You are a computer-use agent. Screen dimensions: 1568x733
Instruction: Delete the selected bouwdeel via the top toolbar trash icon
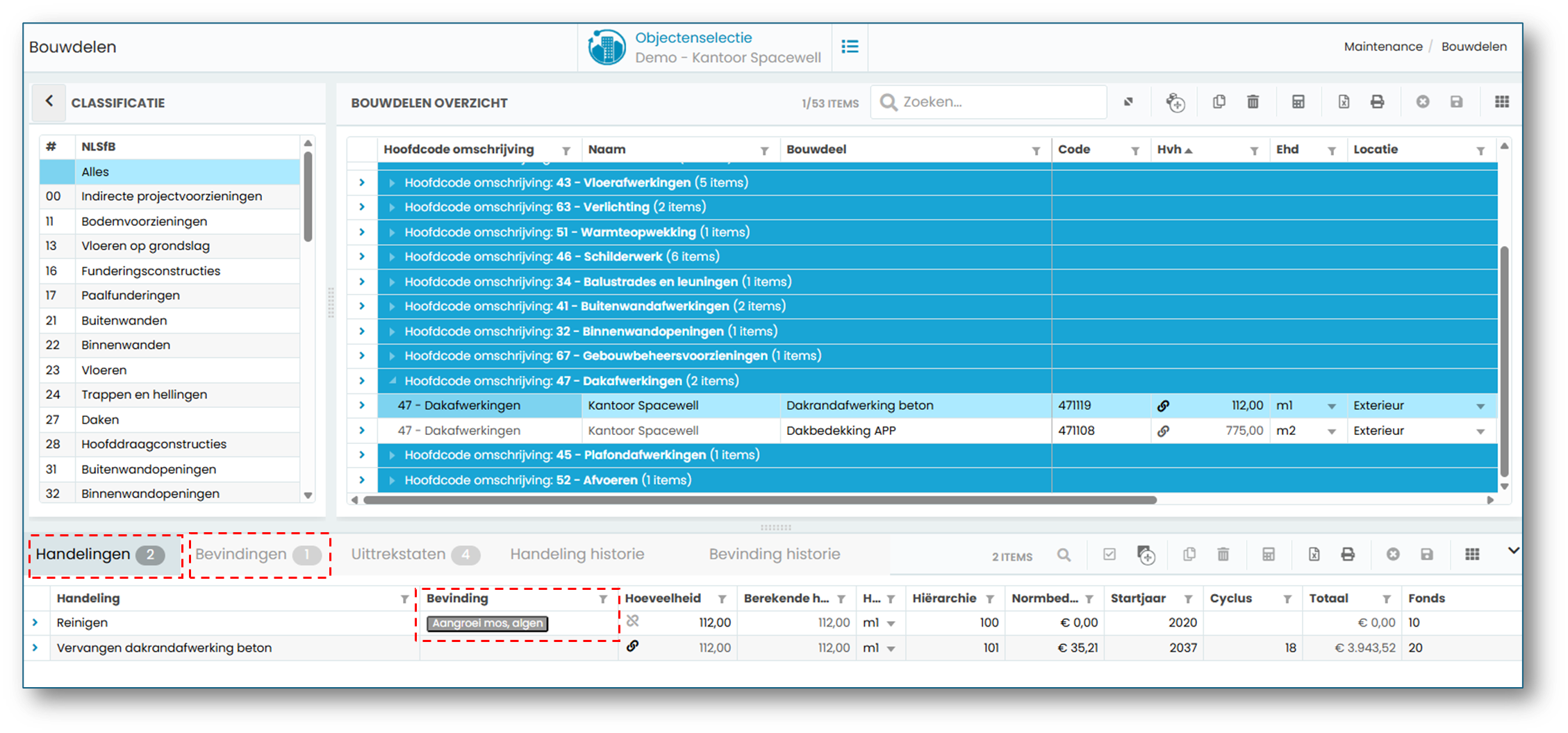pyautogui.click(x=1253, y=102)
